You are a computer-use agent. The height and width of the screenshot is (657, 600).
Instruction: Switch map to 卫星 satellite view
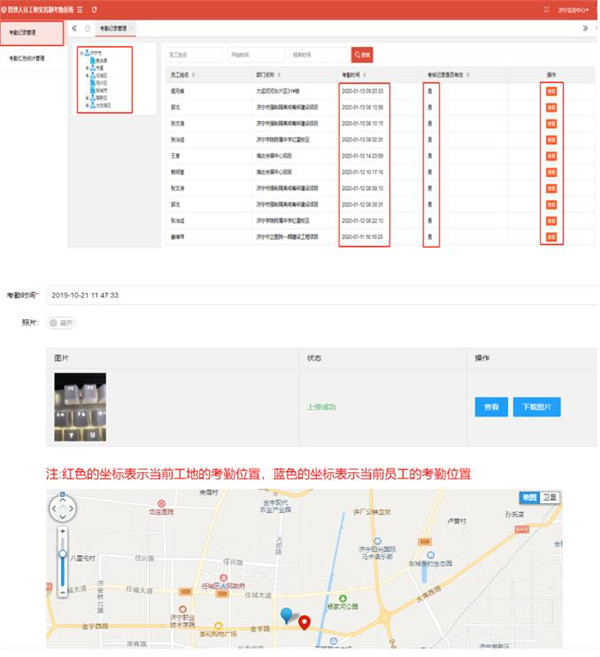pos(550,497)
